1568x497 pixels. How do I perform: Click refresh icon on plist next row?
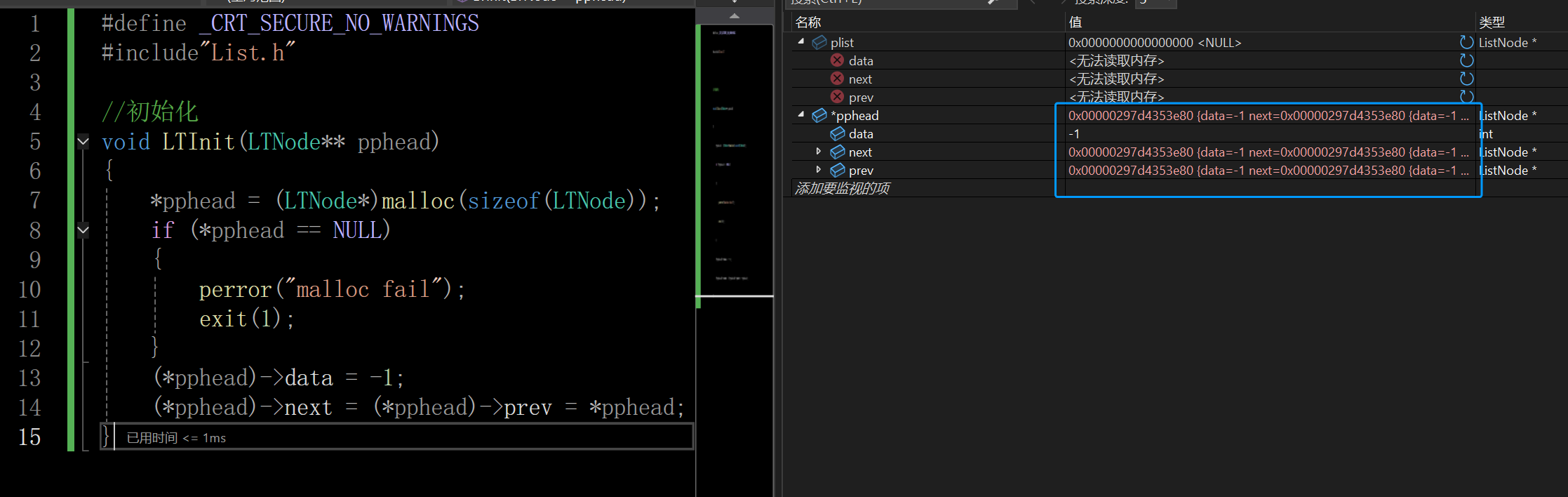click(x=1466, y=79)
